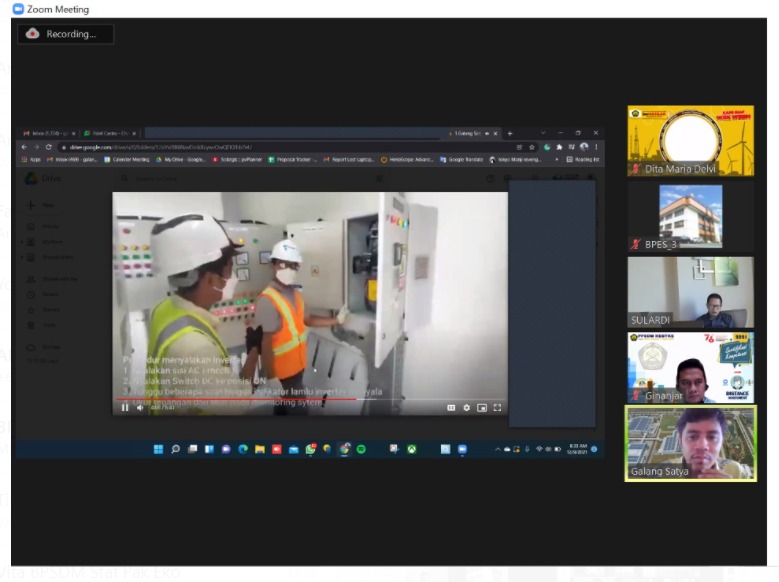Switch to the Galang Chrome tab
This screenshot has width=779, height=582.
[470, 133]
